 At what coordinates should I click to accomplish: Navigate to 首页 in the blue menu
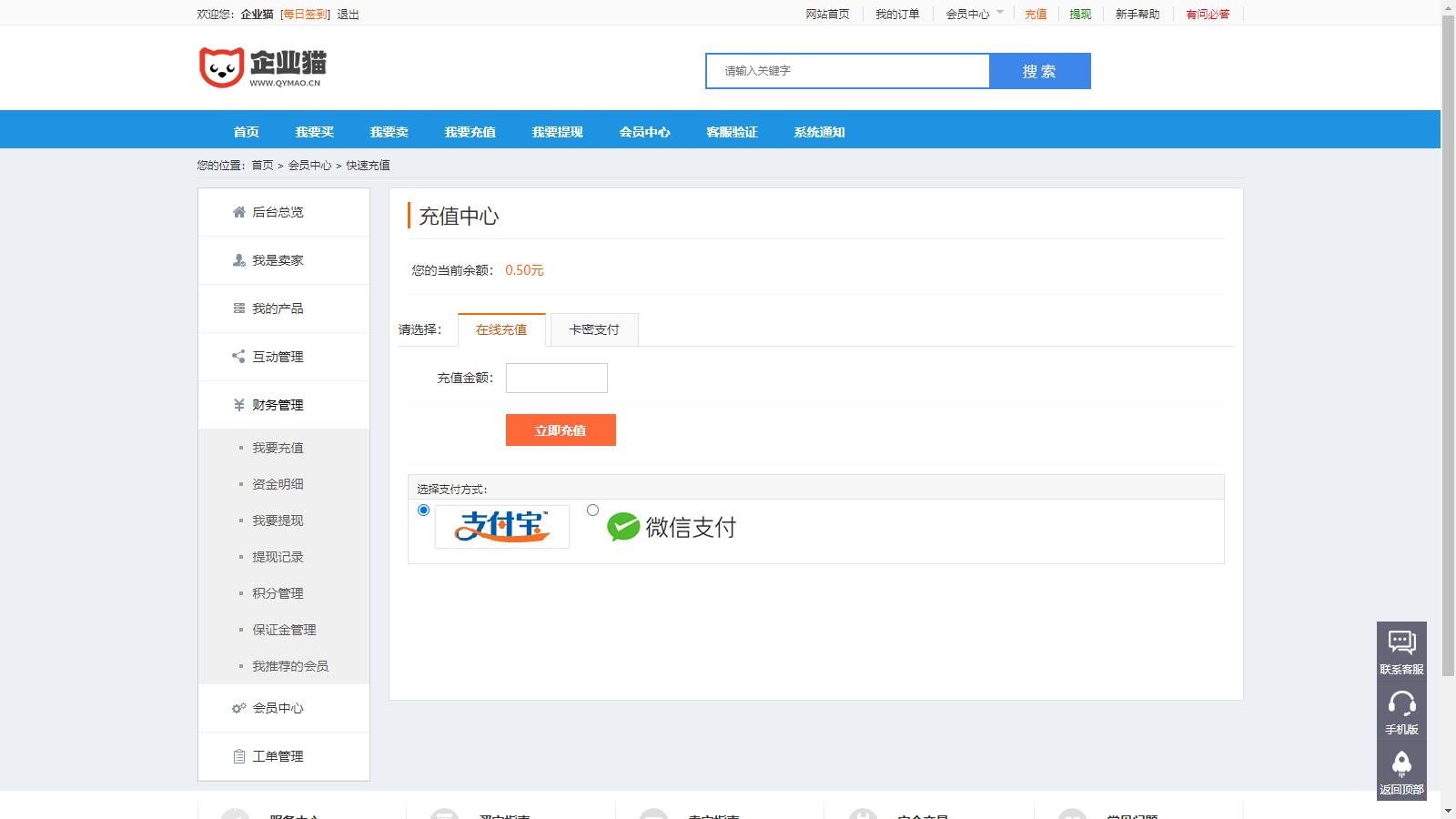(248, 131)
